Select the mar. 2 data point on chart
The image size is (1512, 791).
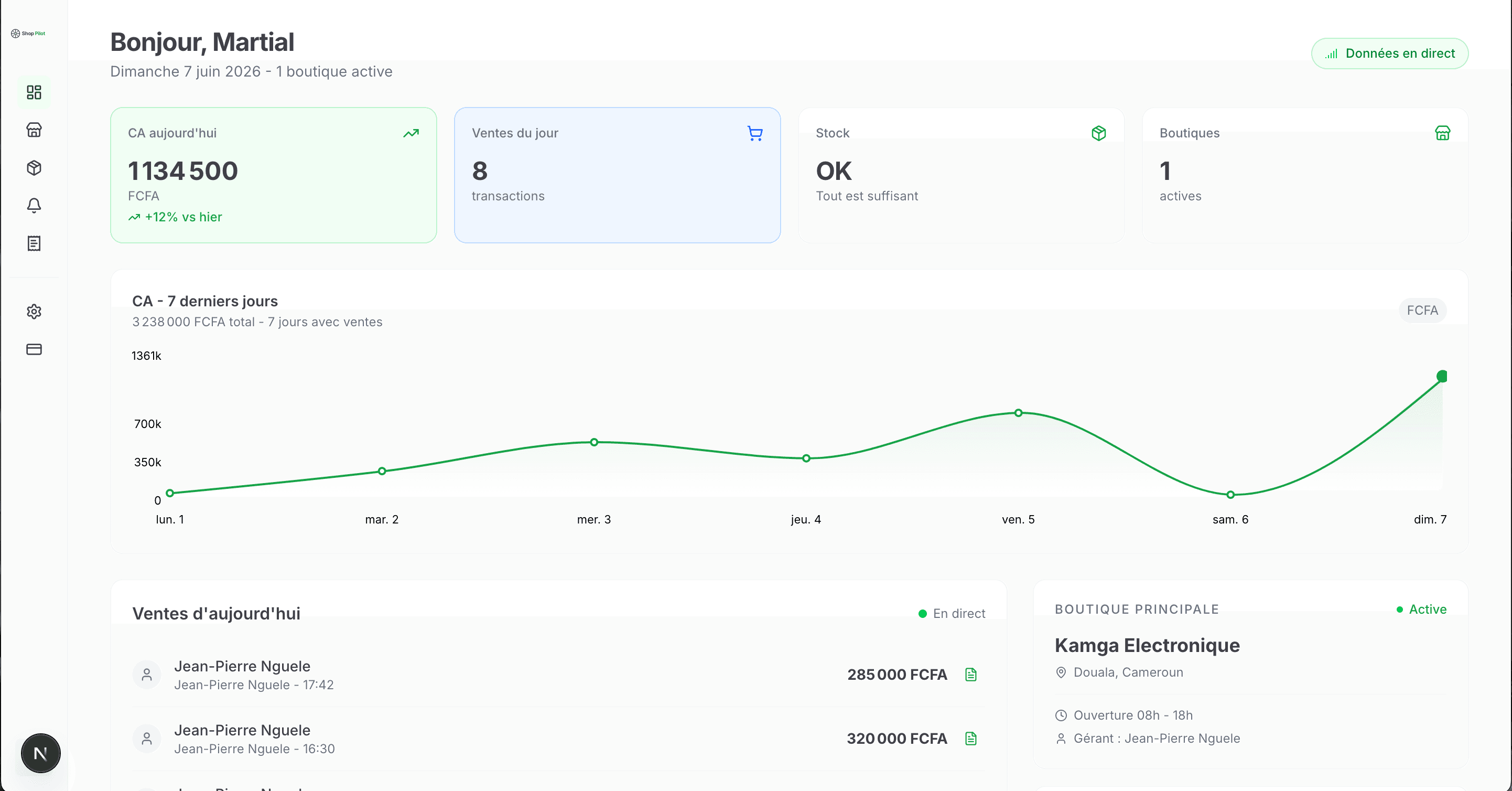pos(382,471)
